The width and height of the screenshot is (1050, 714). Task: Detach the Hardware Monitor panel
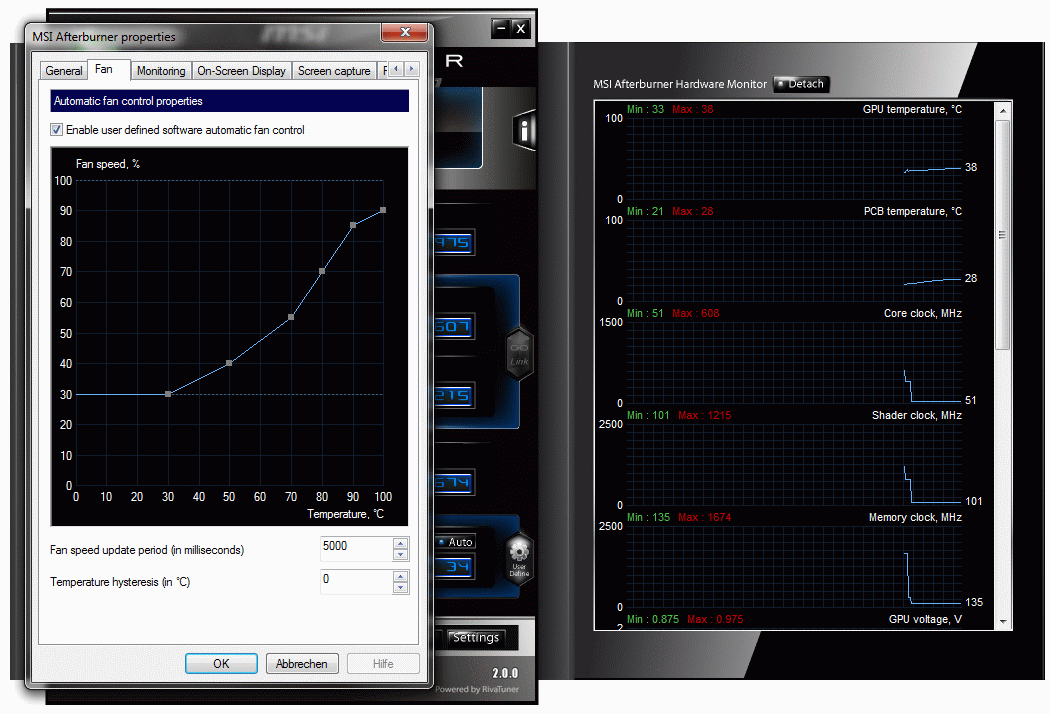pyautogui.click(x=802, y=84)
